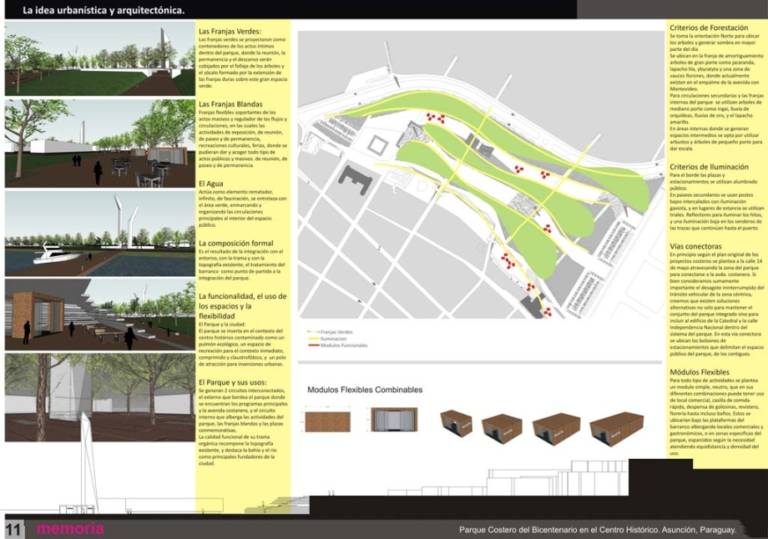Click 'La idea urbanística y arquitectónica' title
Viewport: 768px width, 539px height.
point(96,10)
